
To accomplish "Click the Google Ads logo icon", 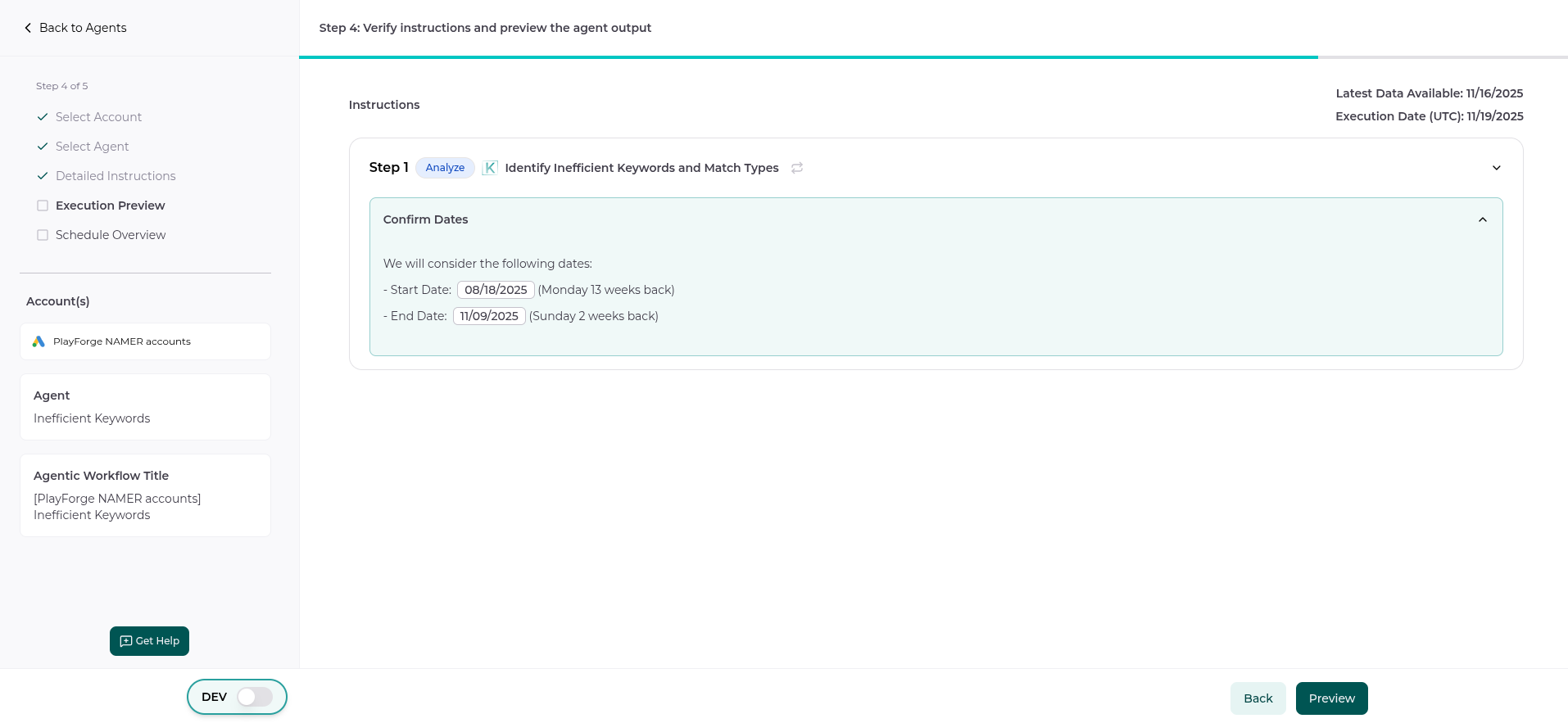I will pos(39,341).
